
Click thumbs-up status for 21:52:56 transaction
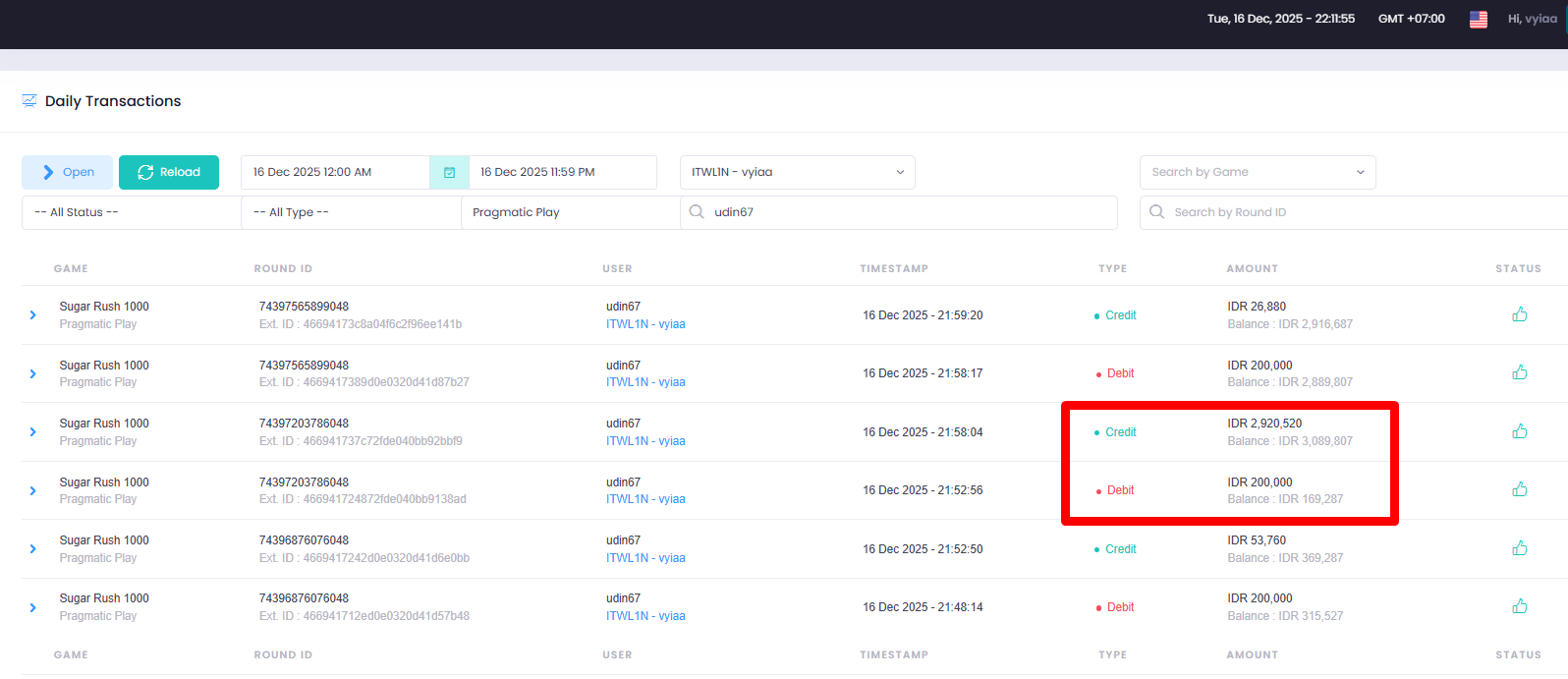1520,489
